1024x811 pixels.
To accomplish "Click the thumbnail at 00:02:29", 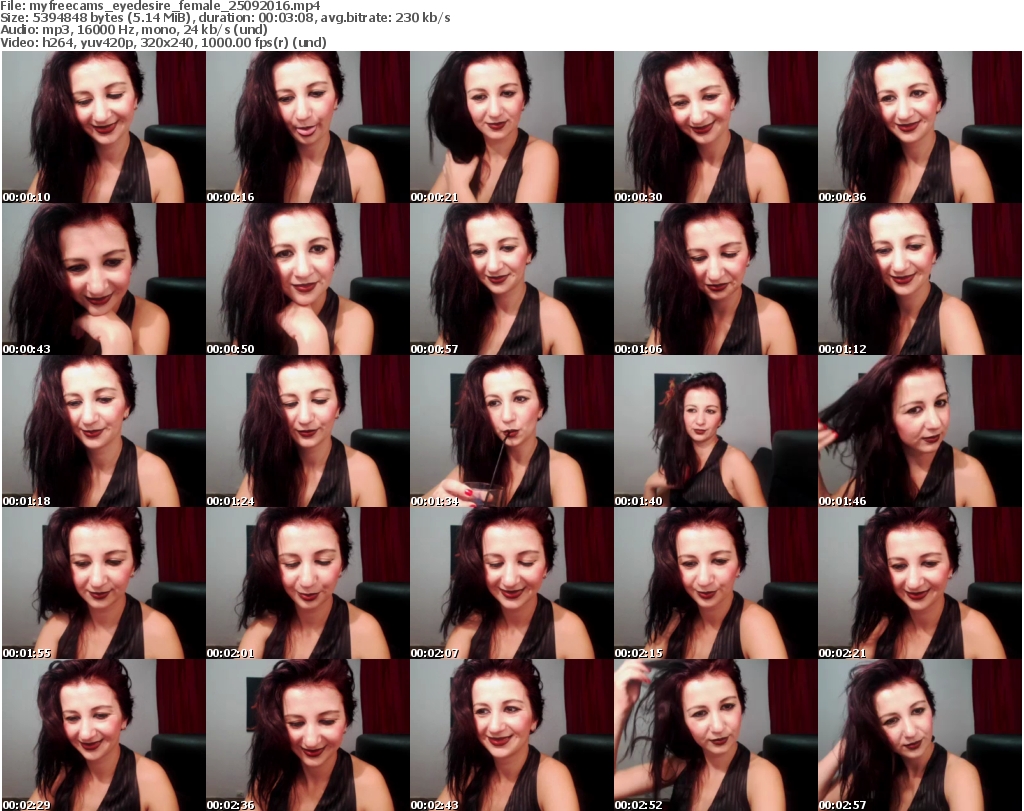I will [x=104, y=735].
